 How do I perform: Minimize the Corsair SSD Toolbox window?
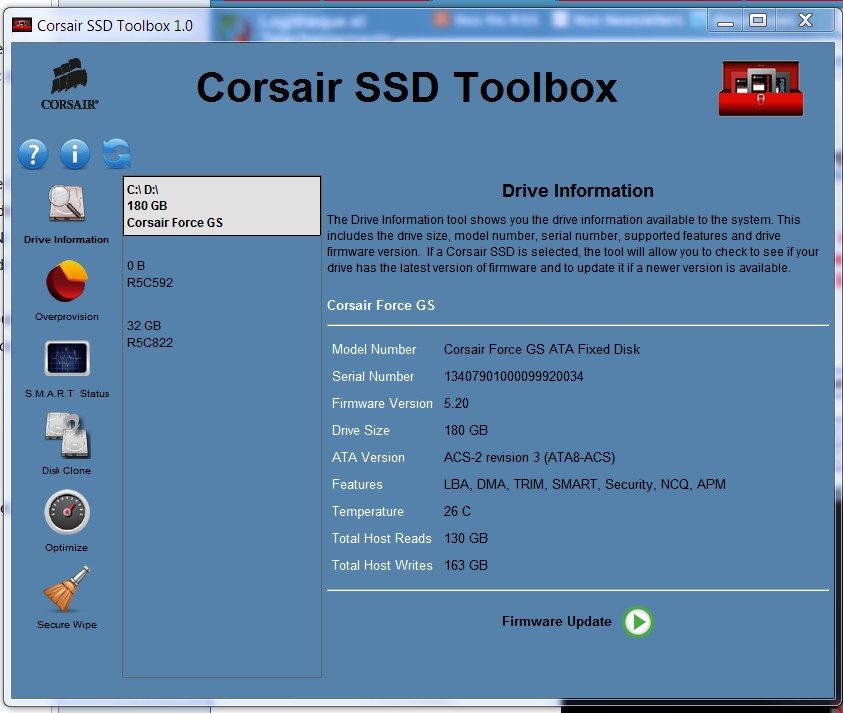tap(725, 22)
